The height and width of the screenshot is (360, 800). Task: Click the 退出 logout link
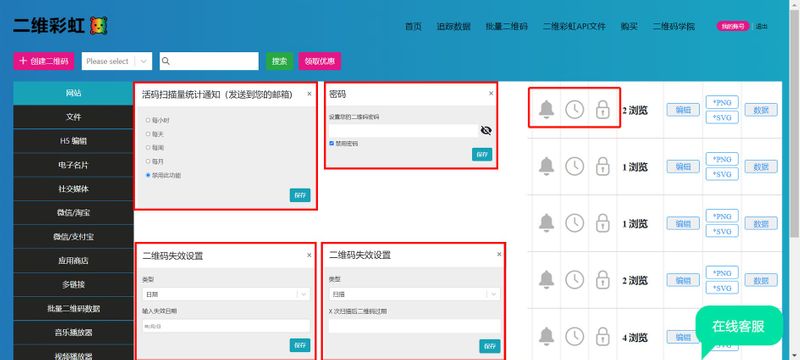(761, 27)
